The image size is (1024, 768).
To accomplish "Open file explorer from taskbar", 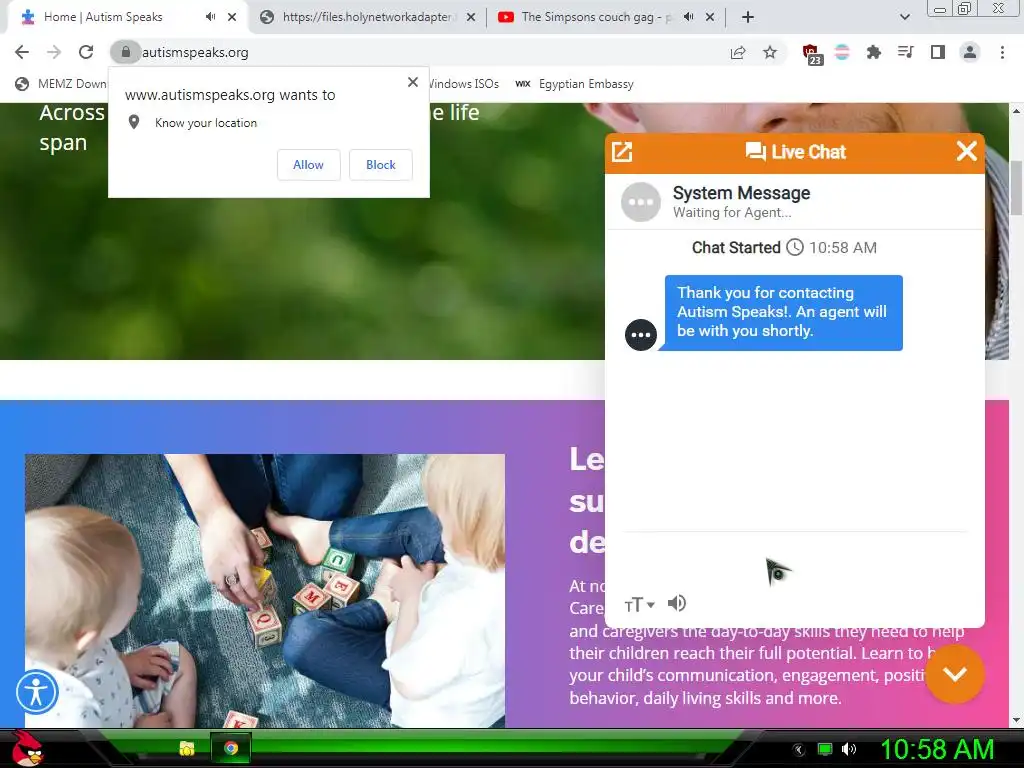I will pyautogui.click(x=187, y=748).
